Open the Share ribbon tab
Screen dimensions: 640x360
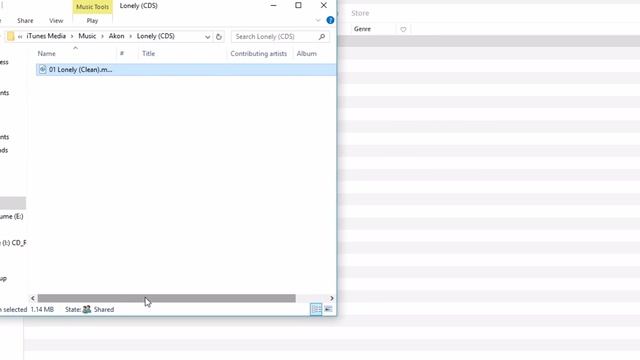pos(25,20)
